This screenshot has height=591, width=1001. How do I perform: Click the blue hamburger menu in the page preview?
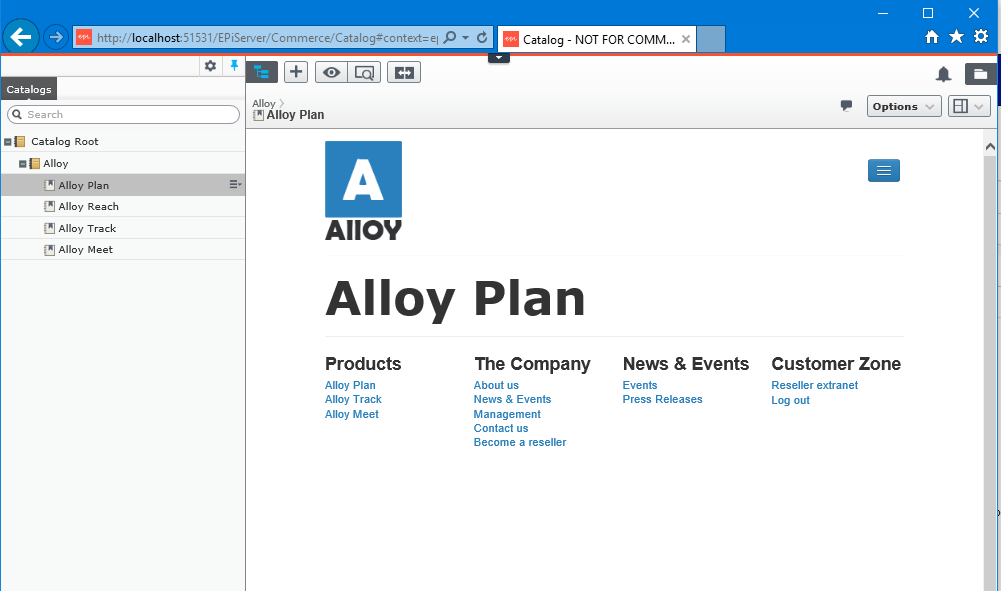tap(883, 170)
